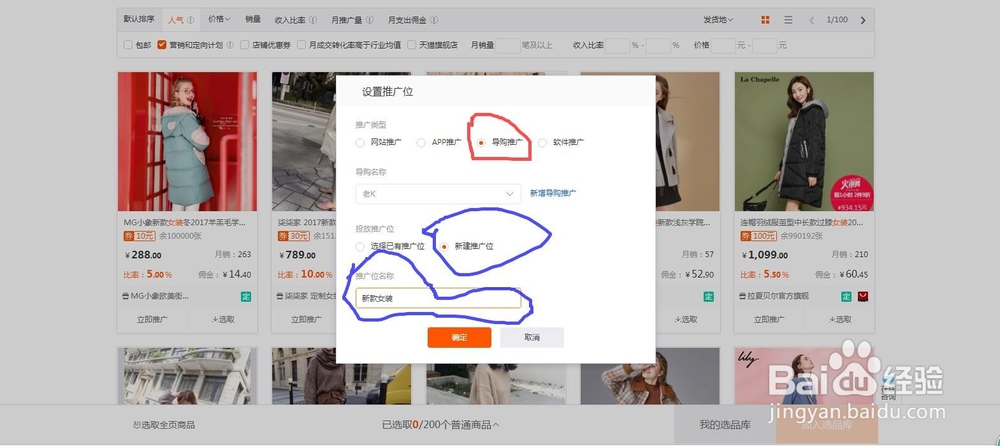Click red Tmall badge on 拉夏贝尔 shop

pyautogui.click(x=862, y=296)
